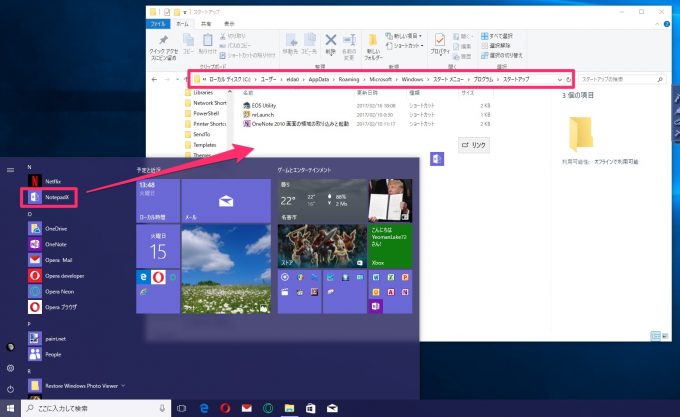Select the reLaunch shortcut file
Screen dimensions: 680x417
pyautogui.click(x=258, y=114)
